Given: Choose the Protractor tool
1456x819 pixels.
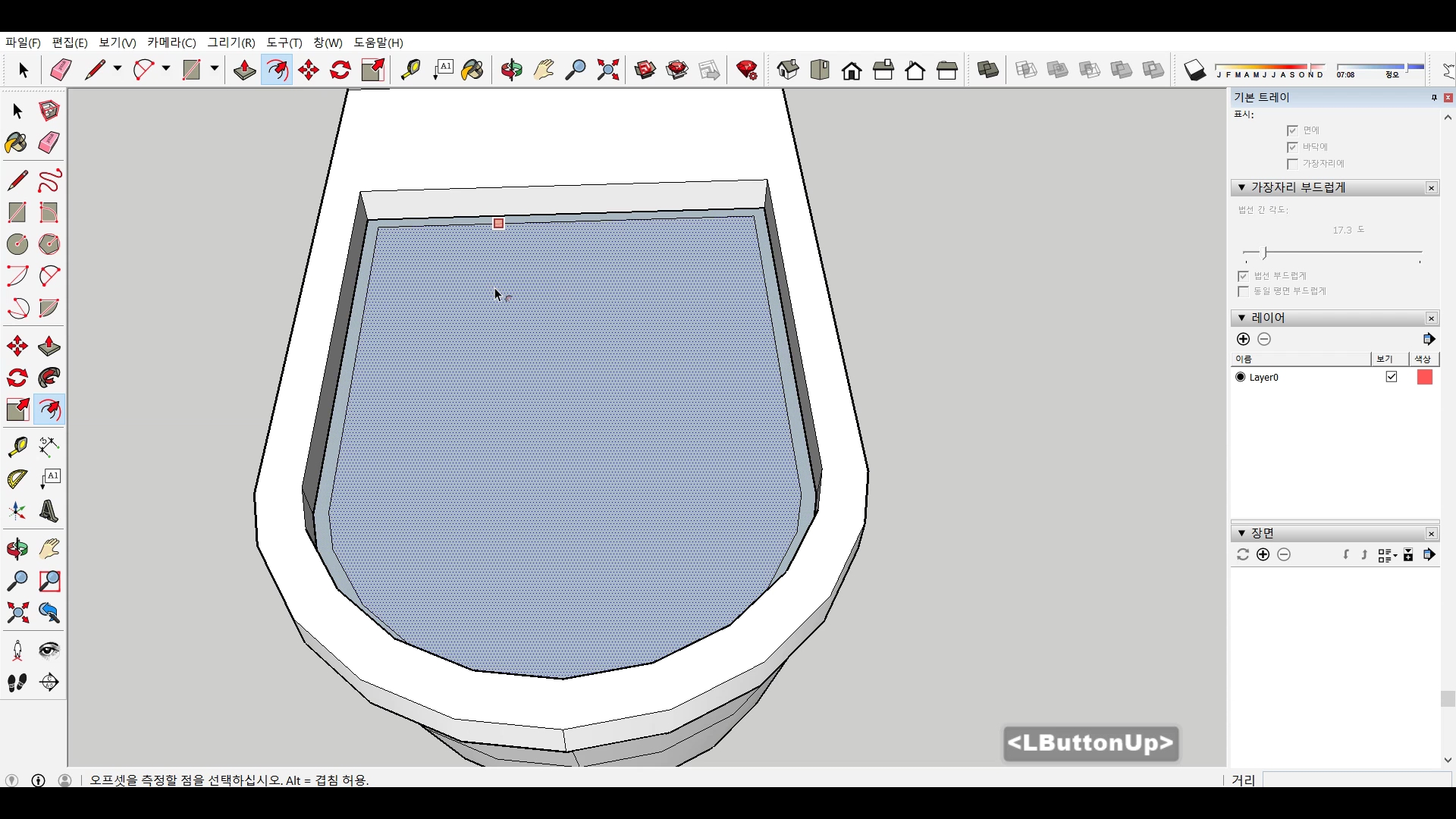Looking at the screenshot, I should point(17,479).
